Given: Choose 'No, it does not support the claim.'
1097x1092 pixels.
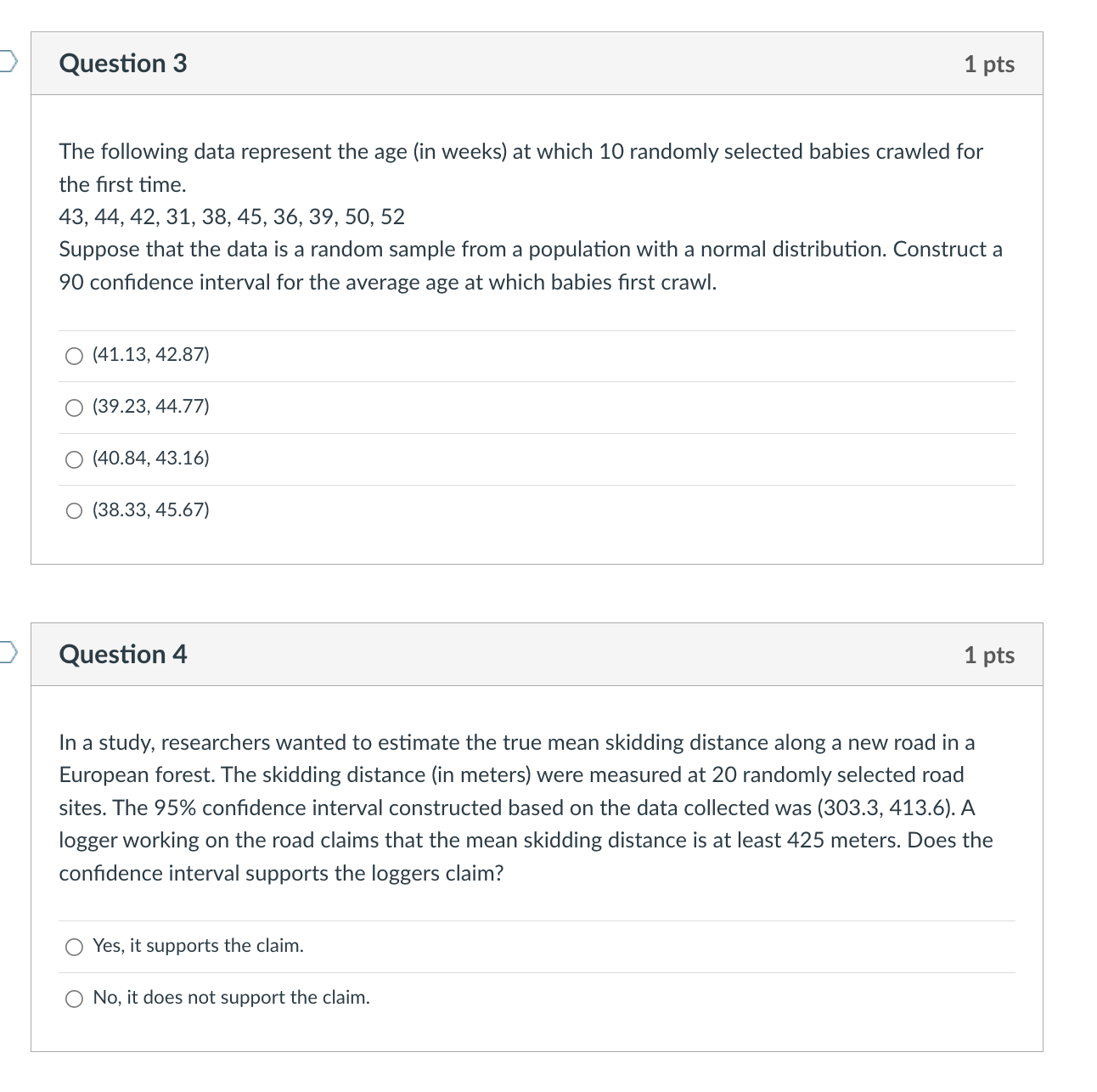Looking at the screenshot, I should [x=75, y=998].
